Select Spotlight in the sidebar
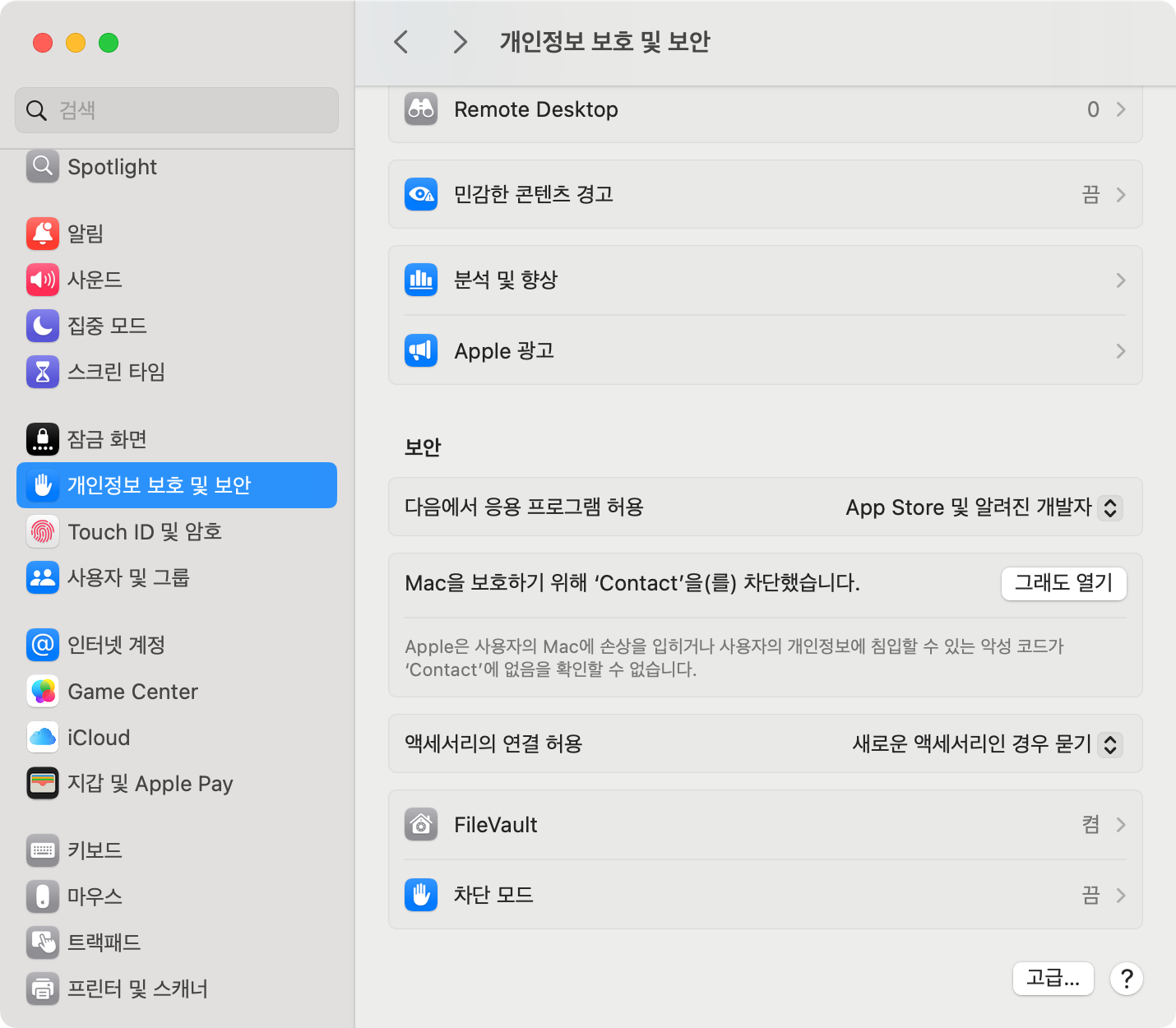 [177, 166]
